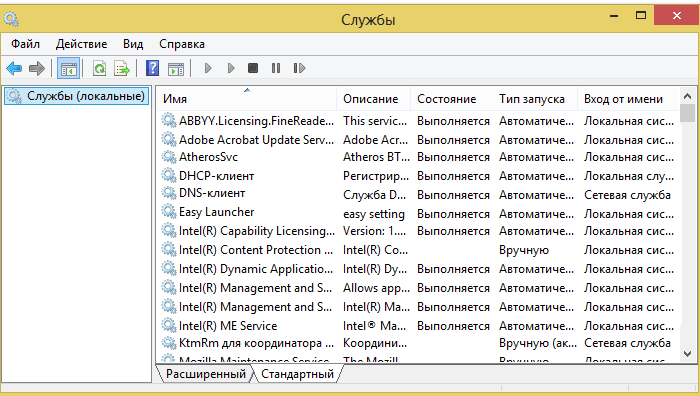Sort by the Имя column header
Viewport: 700px width, 396px height.
pos(247,99)
